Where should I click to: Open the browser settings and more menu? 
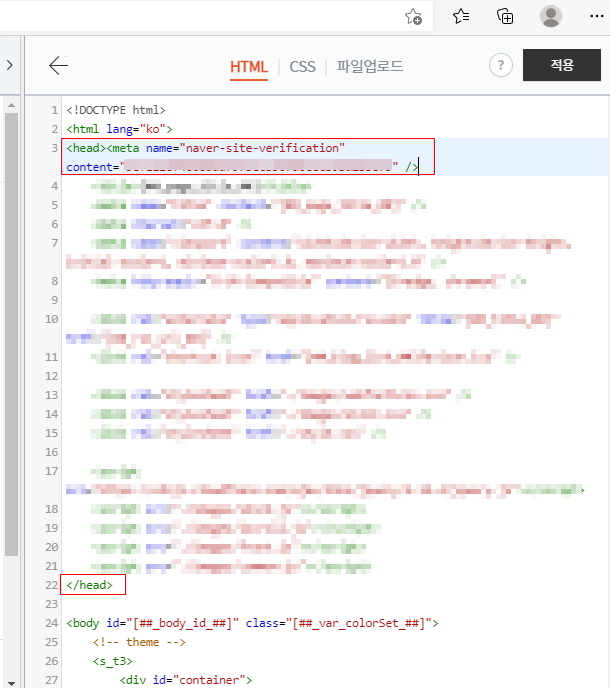point(596,16)
